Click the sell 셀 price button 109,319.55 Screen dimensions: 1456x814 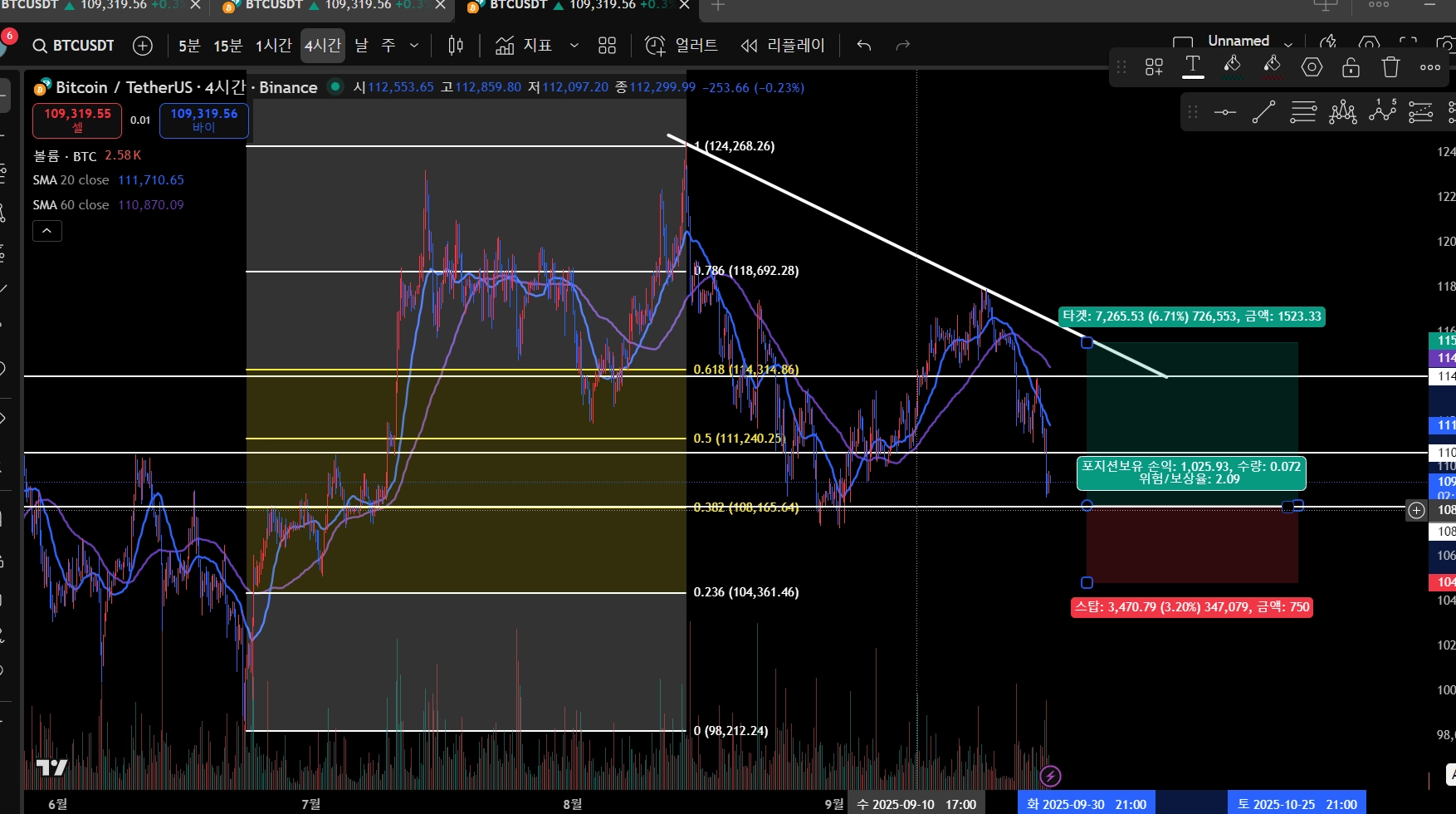pyautogui.click(x=77, y=120)
